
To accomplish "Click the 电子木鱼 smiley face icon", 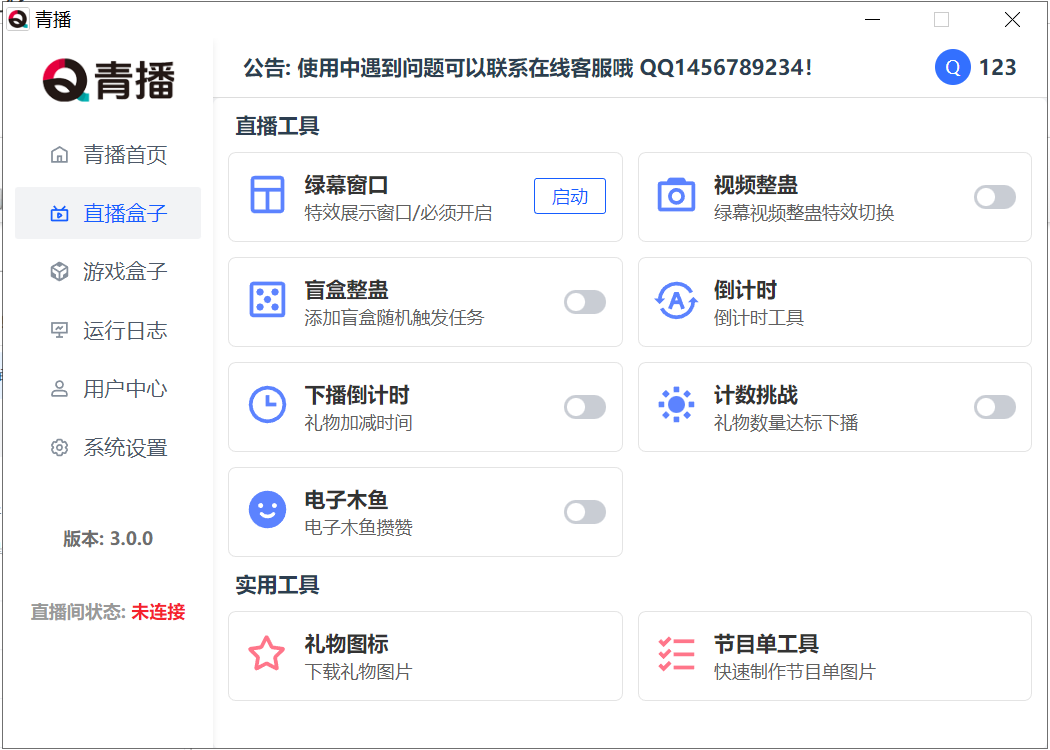I will pyautogui.click(x=267, y=510).
